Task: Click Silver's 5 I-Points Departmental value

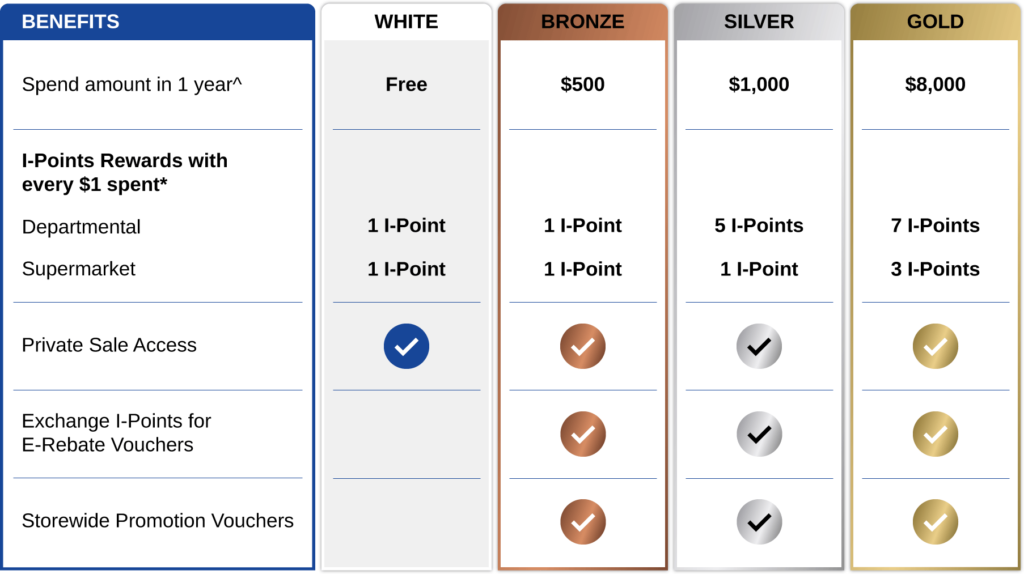Action: click(759, 226)
